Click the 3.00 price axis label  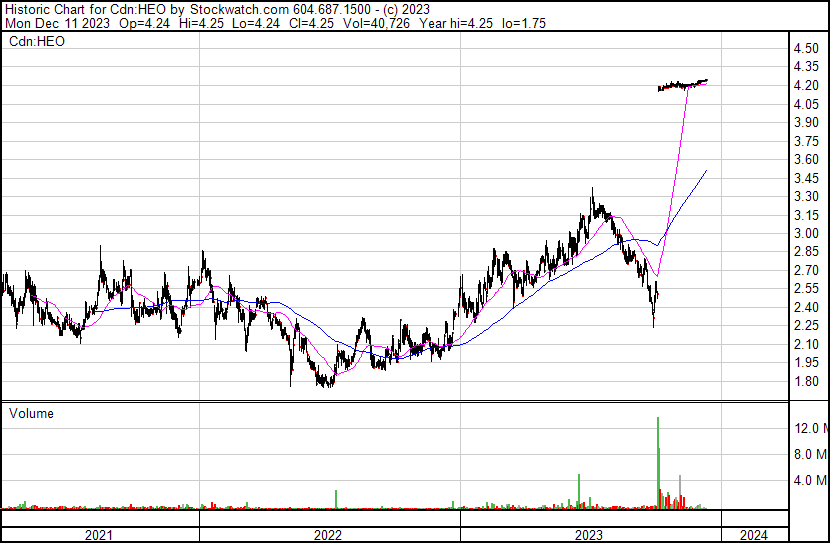(805, 234)
